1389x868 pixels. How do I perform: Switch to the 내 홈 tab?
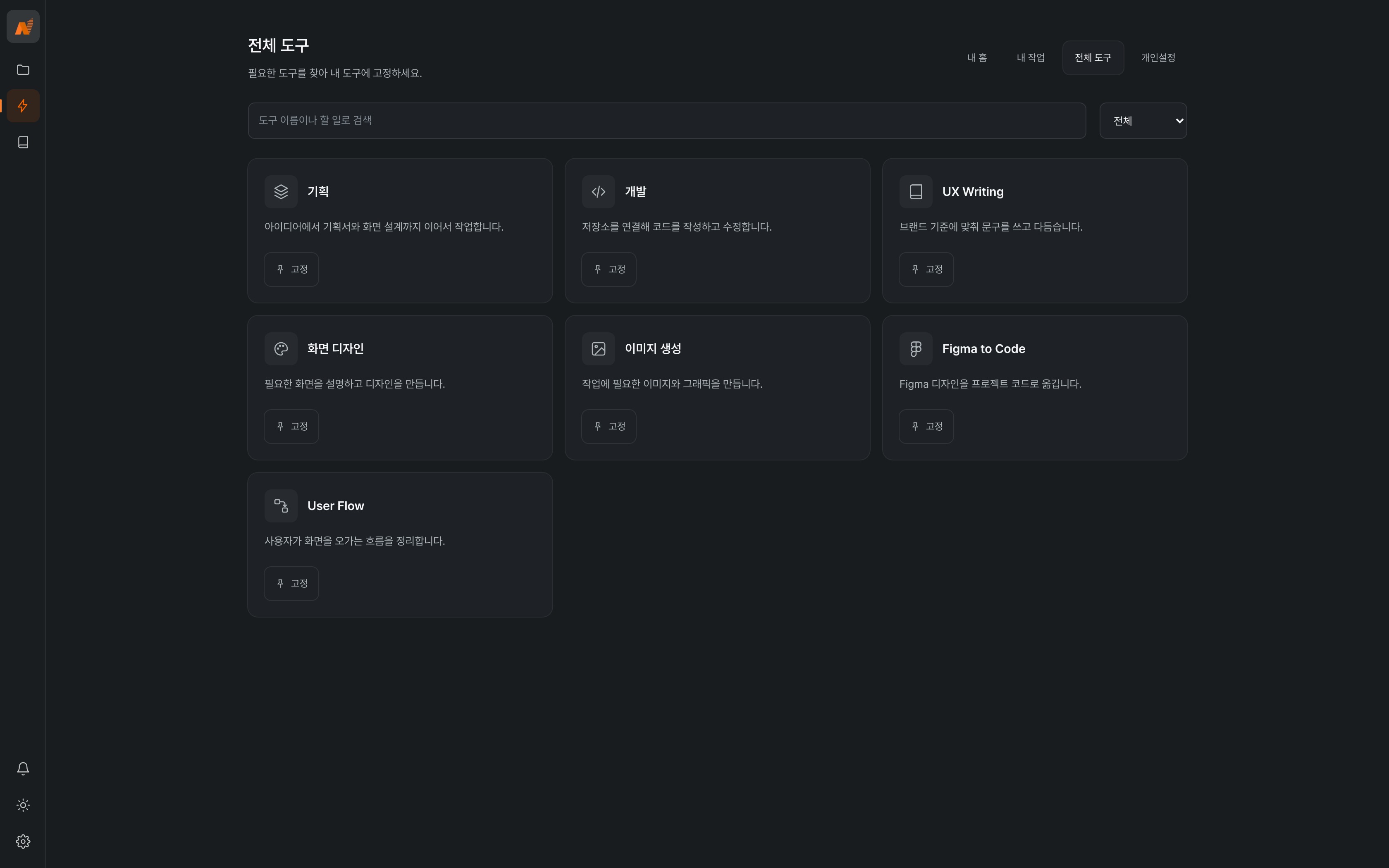coord(977,57)
